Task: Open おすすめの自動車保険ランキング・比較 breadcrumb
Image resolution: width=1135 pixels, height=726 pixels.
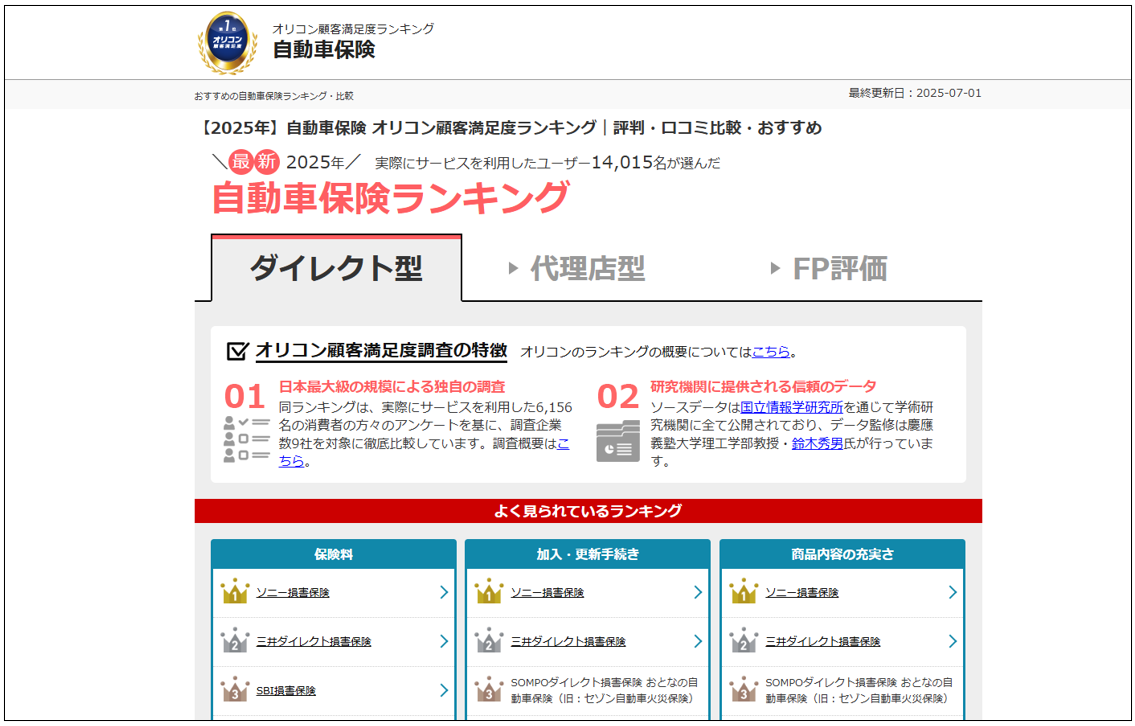Action: pos(274,96)
